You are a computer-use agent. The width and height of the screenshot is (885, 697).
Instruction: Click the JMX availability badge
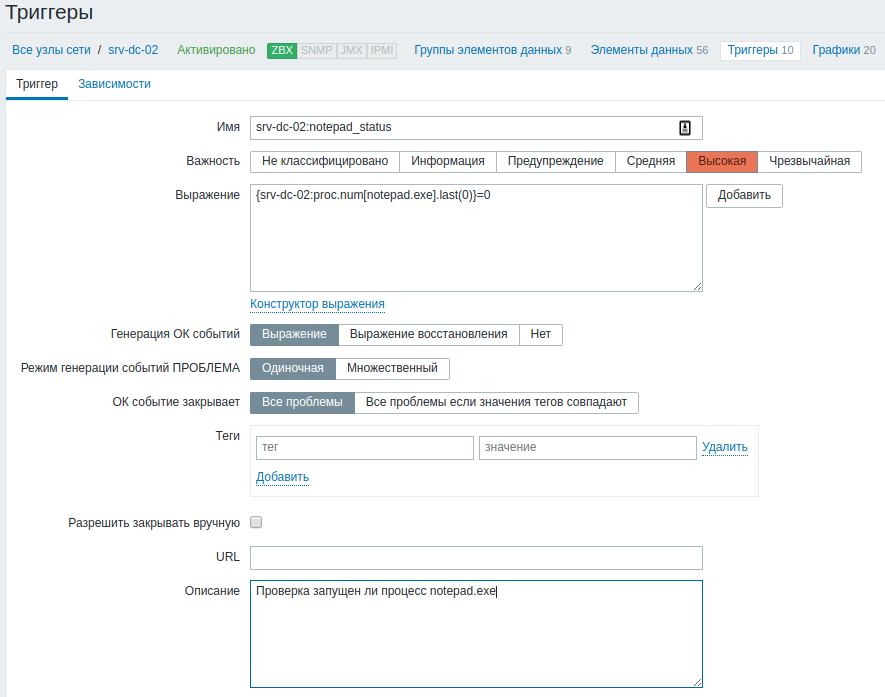[x=352, y=50]
